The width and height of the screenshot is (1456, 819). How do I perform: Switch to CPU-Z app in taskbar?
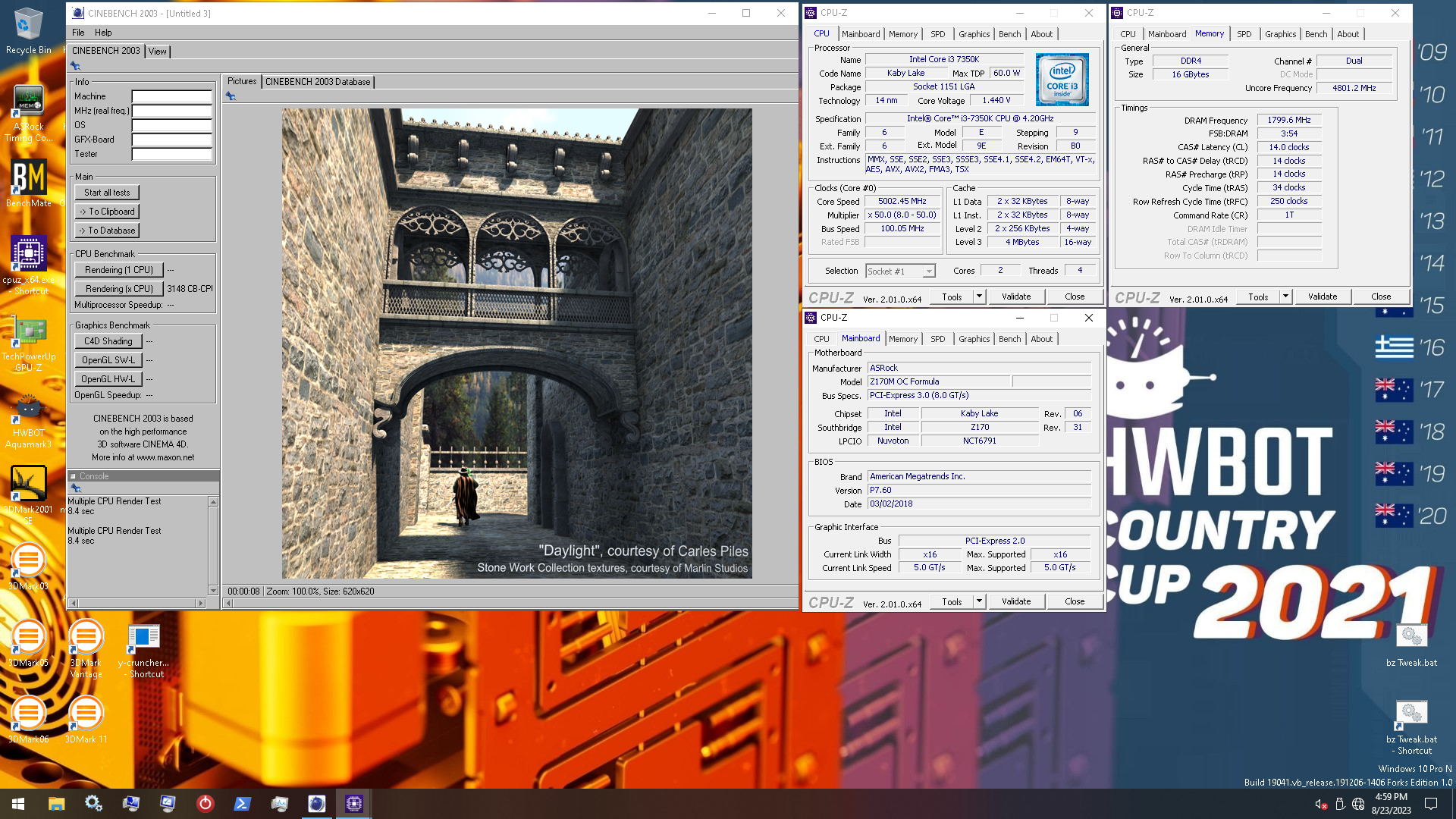point(353,804)
